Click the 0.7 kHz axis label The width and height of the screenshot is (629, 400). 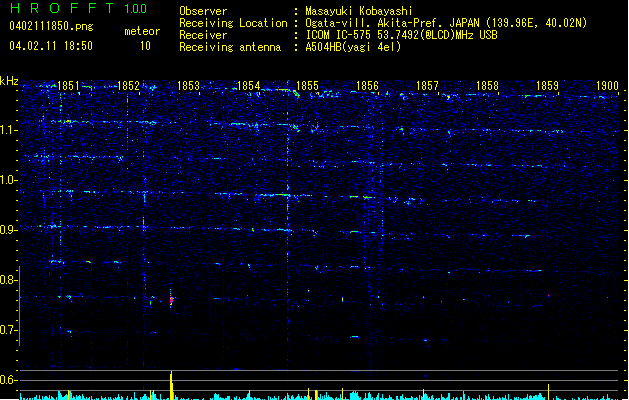8,330
